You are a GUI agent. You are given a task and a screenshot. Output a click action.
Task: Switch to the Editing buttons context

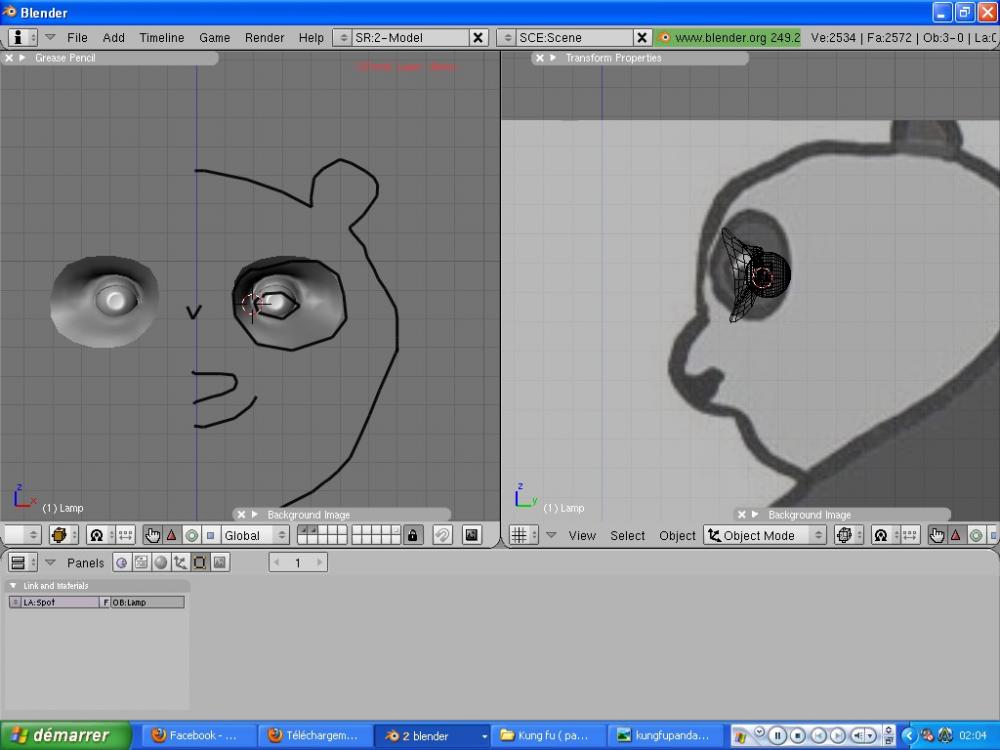(x=200, y=562)
